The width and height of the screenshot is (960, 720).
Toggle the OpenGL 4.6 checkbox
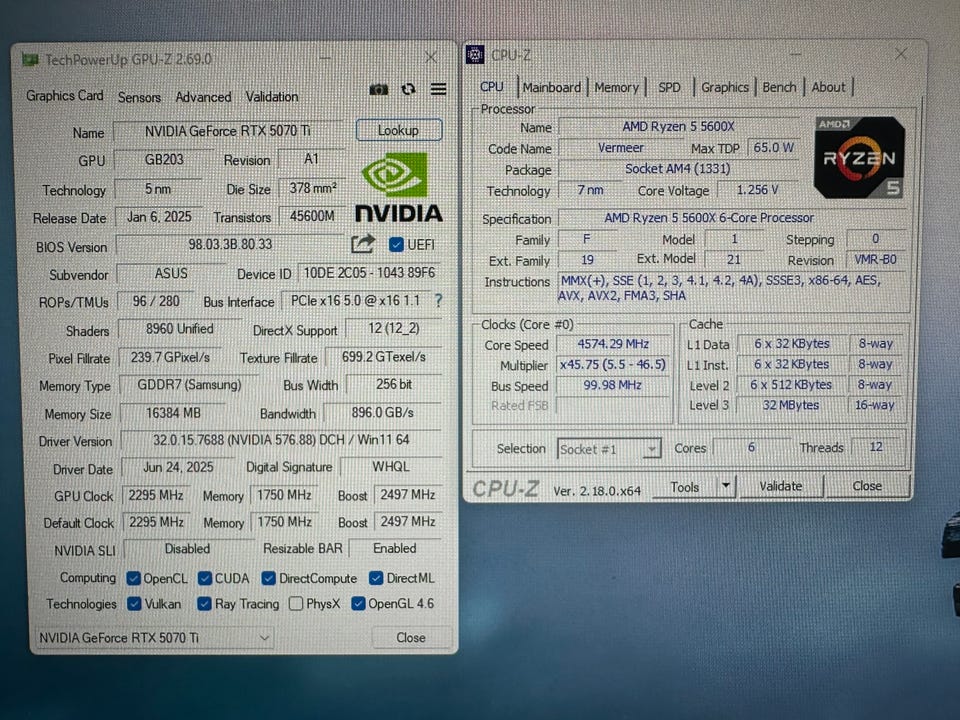click(x=358, y=604)
